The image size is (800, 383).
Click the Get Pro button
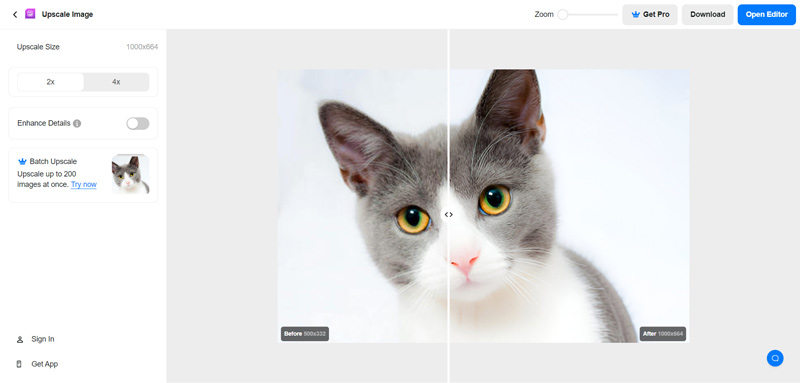point(650,15)
